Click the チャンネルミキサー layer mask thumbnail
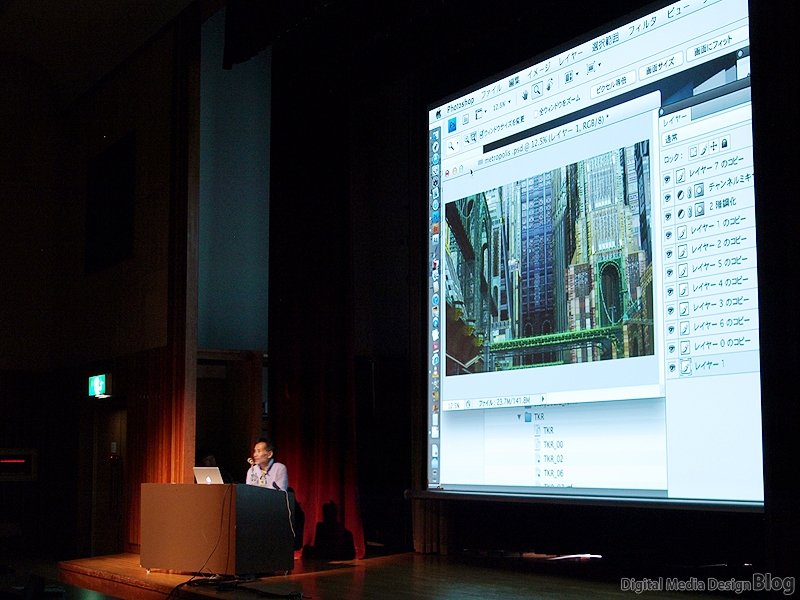This screenshot has height=600, width=800. pyautogui.click(x=699, y=190)
